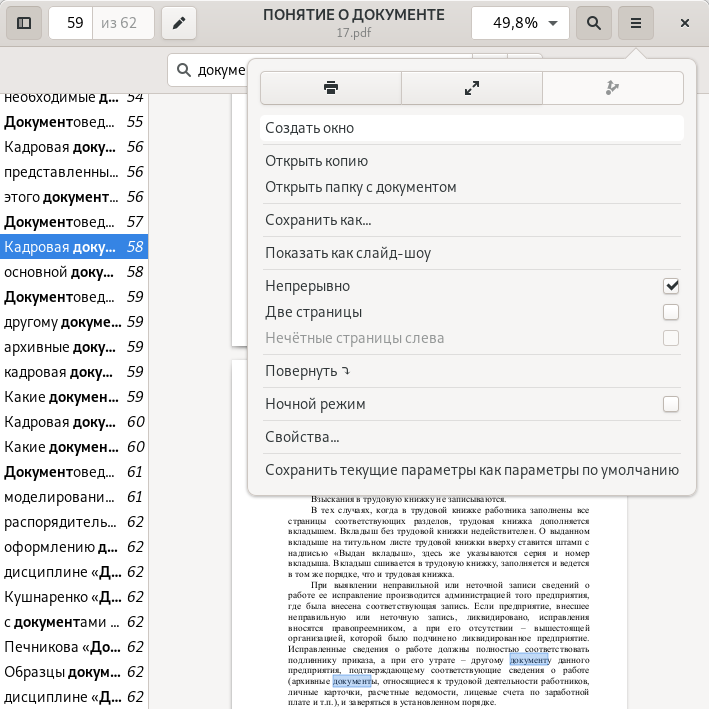Toggle the sidebar panel button

pos(24,23)
